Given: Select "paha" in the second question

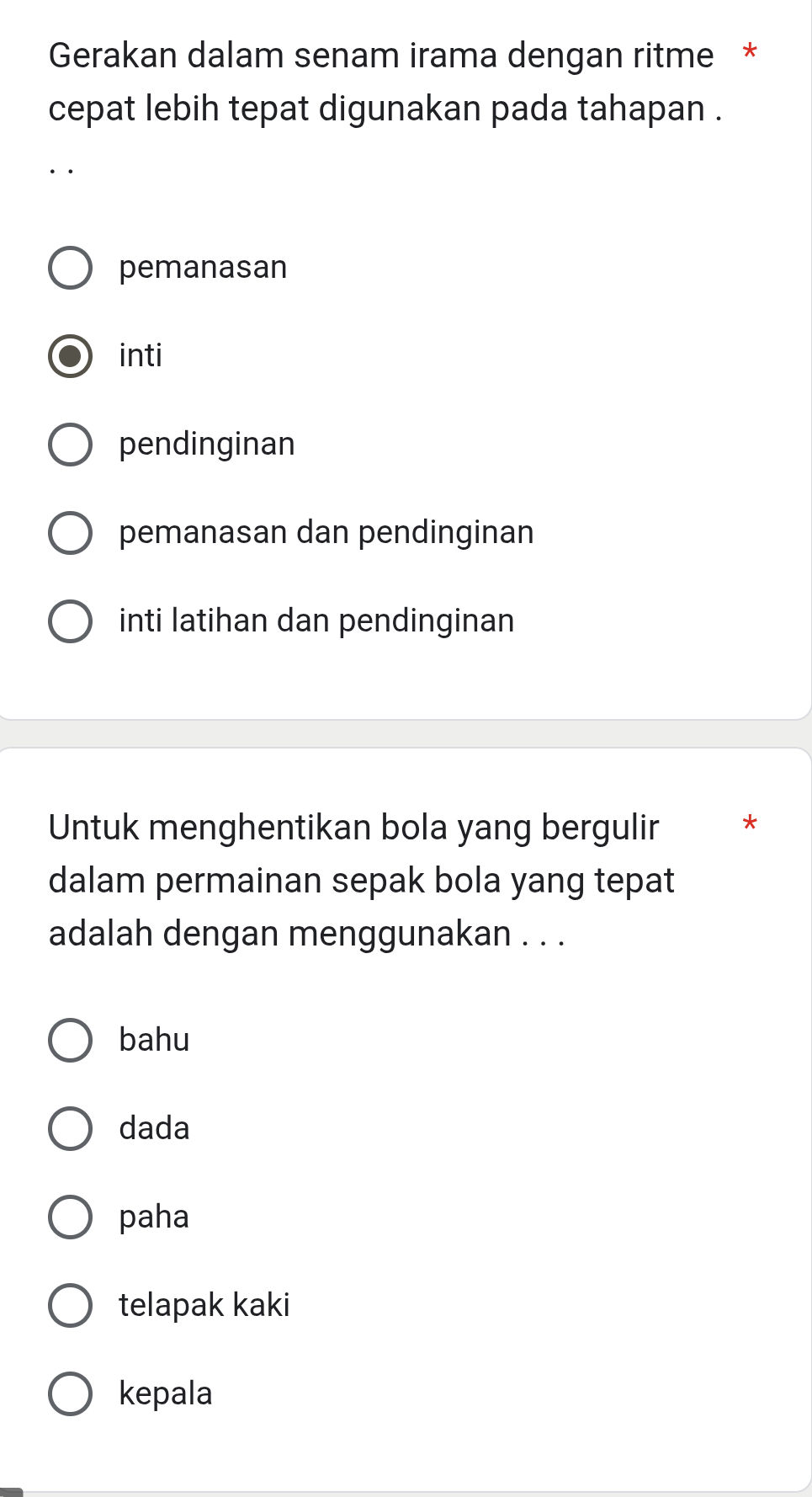Looking at the screenshot, I should (71, 1217).
